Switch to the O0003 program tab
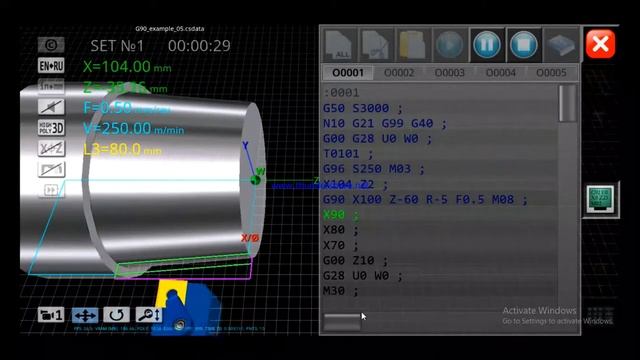Image resolution: width=640 pixels, height=360 pixels. tap(449, 73)
